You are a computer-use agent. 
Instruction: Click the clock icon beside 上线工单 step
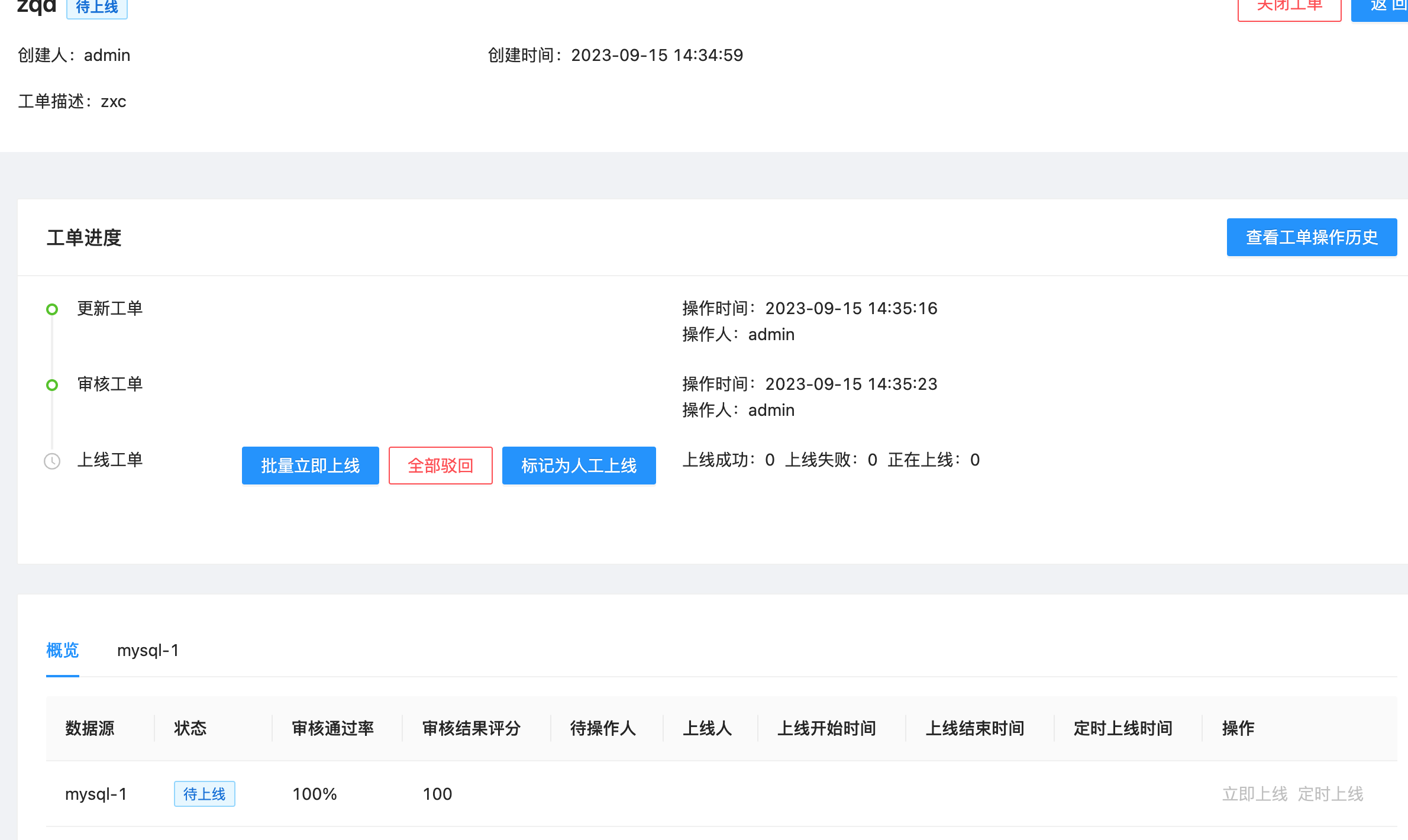coord(52,461)
